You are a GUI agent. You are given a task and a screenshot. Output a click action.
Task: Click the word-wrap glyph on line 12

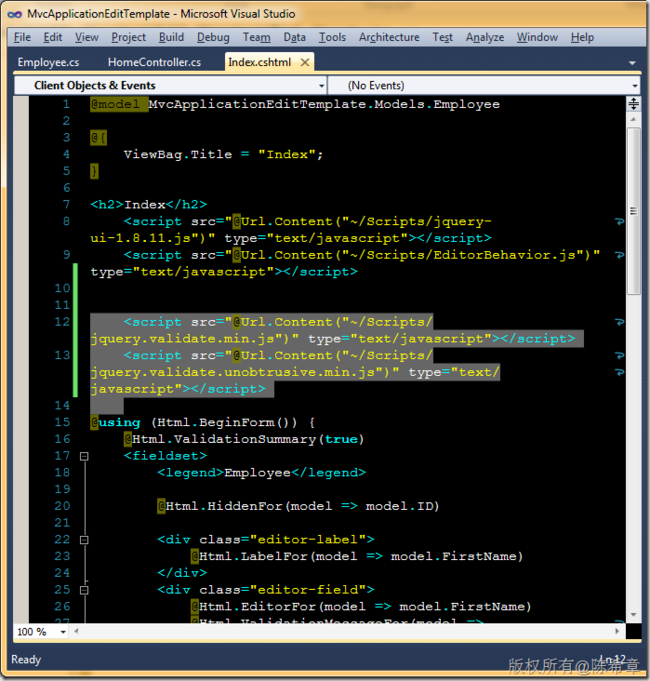coord(619,322)
